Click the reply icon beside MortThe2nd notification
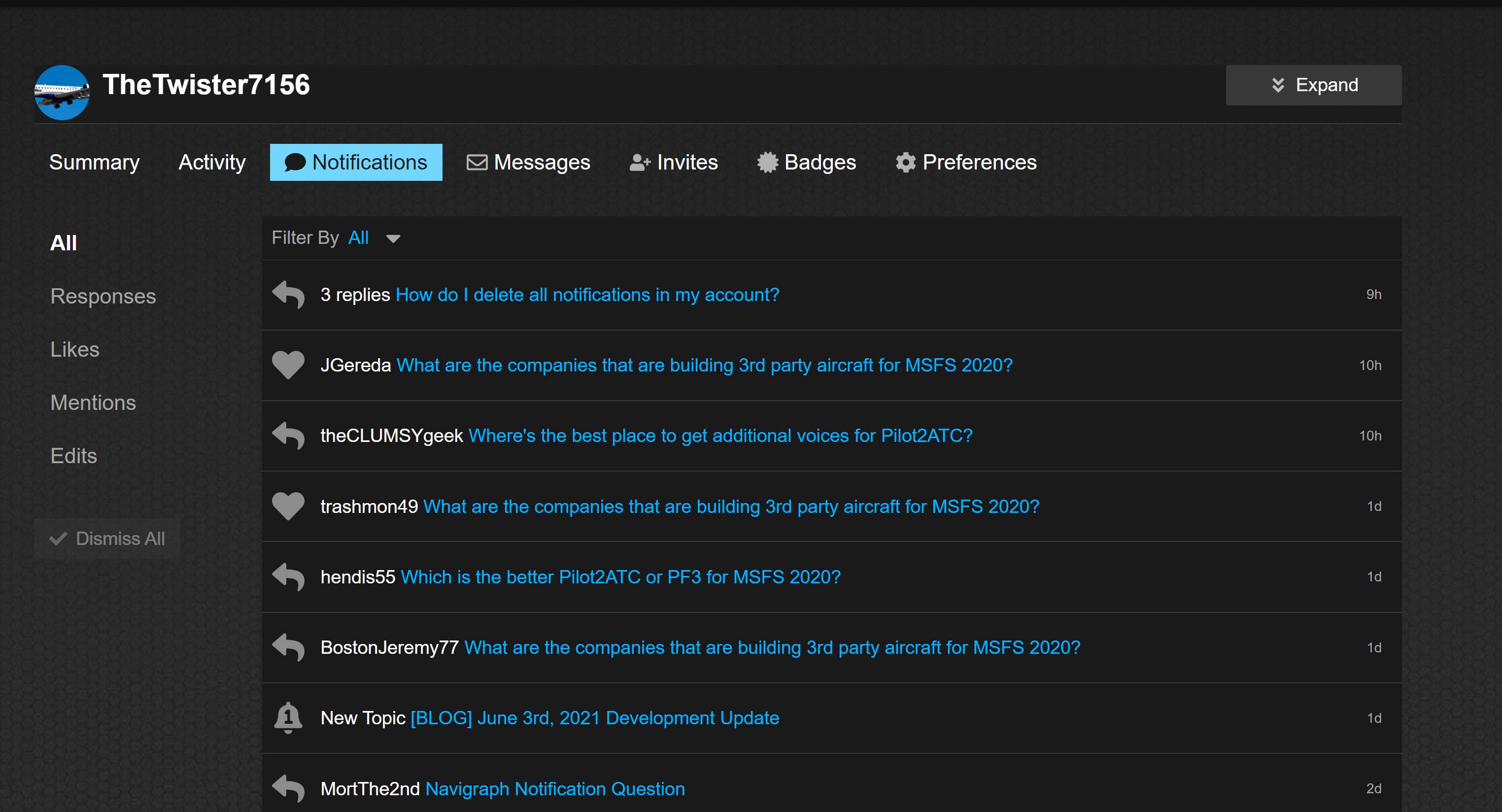 tap(288, 788)
